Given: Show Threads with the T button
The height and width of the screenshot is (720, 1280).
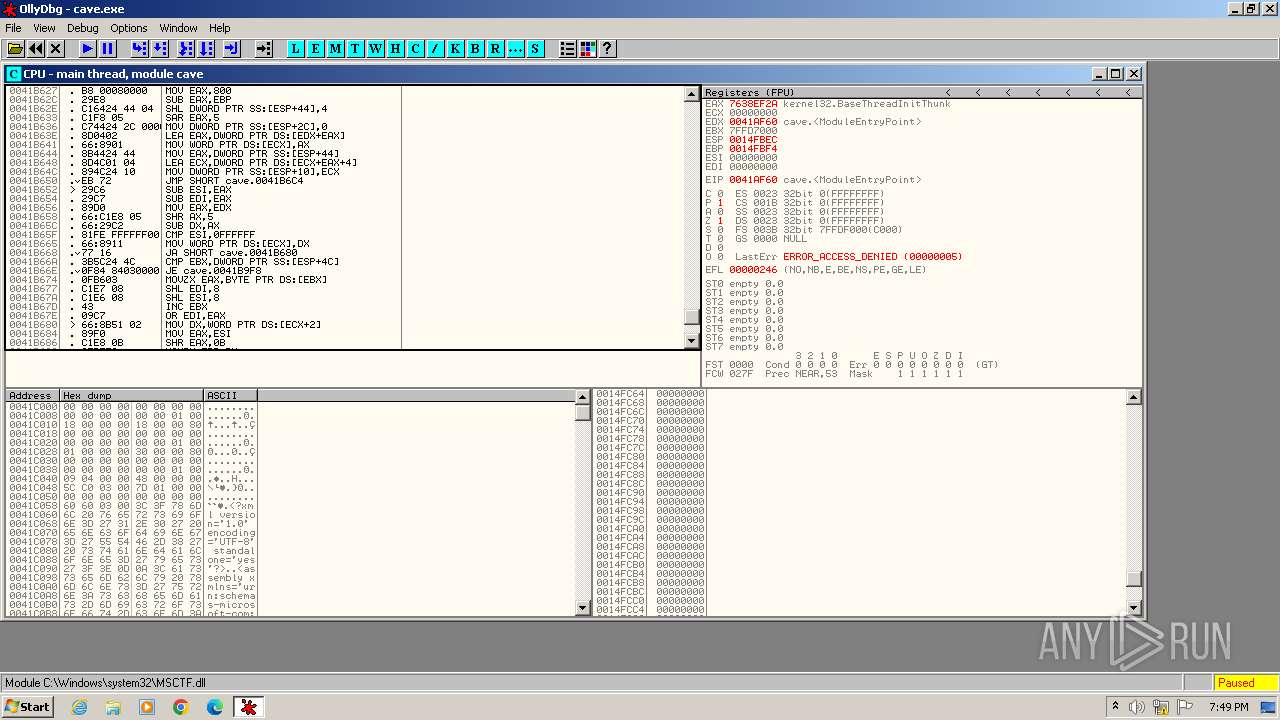Looking at the screenshot, I should [355, 48].
